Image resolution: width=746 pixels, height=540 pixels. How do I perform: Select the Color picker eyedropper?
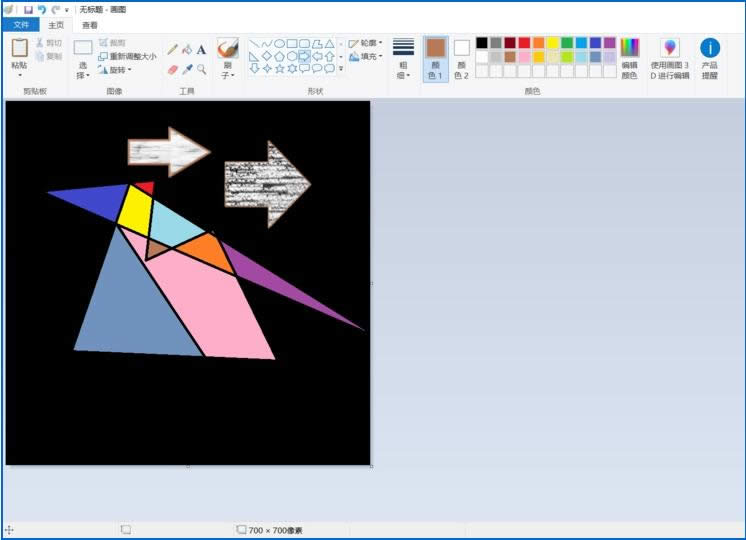click(x=187, y=70)
